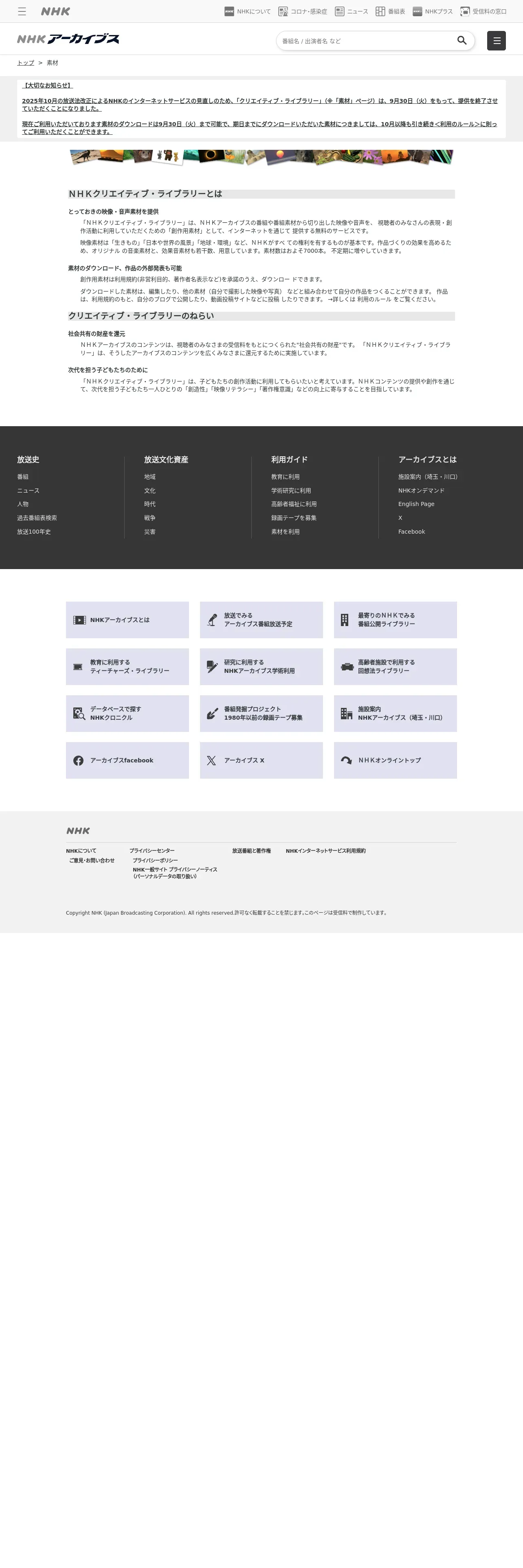Open NHKオンデマンド link
This screenshot has width=523, height=1568.
(x=421, y=491)
